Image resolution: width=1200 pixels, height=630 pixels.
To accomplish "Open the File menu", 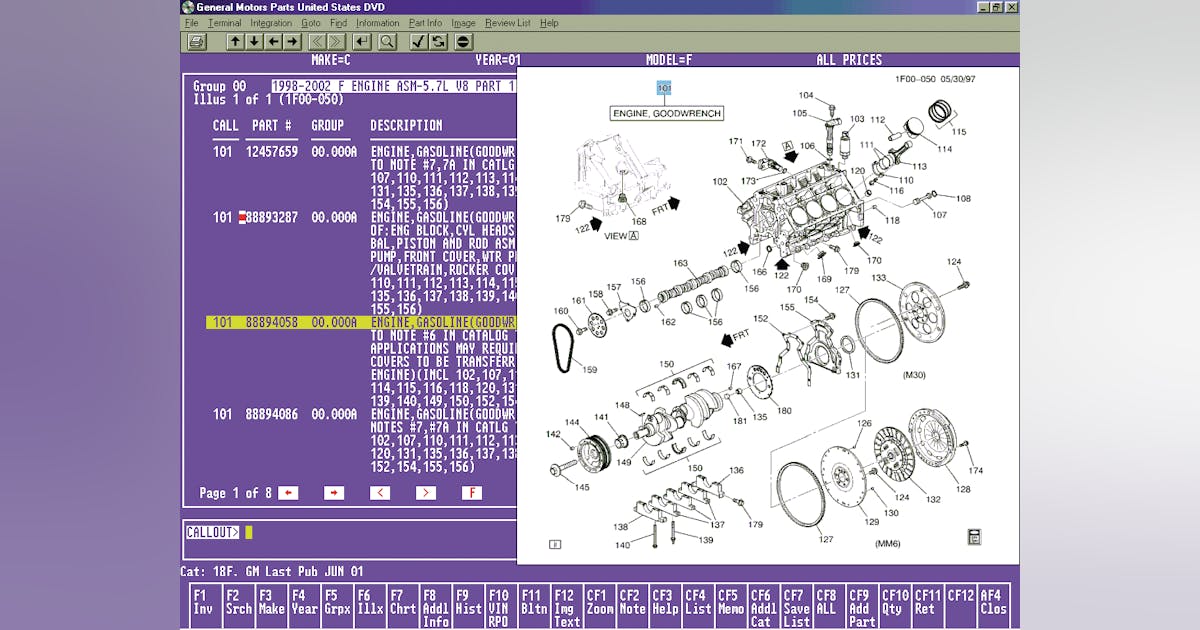I will tap(191, 22).
